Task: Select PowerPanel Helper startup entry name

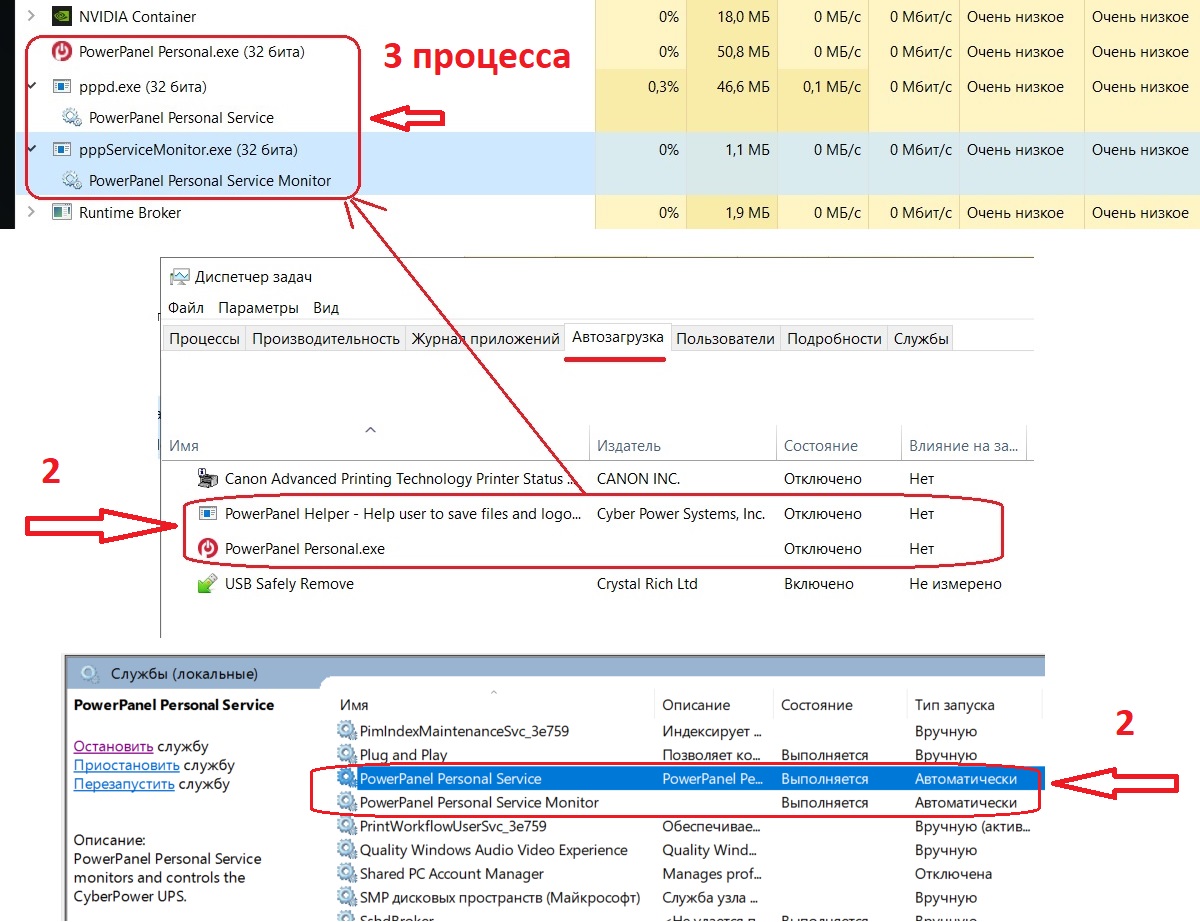Action: (403, 514)
